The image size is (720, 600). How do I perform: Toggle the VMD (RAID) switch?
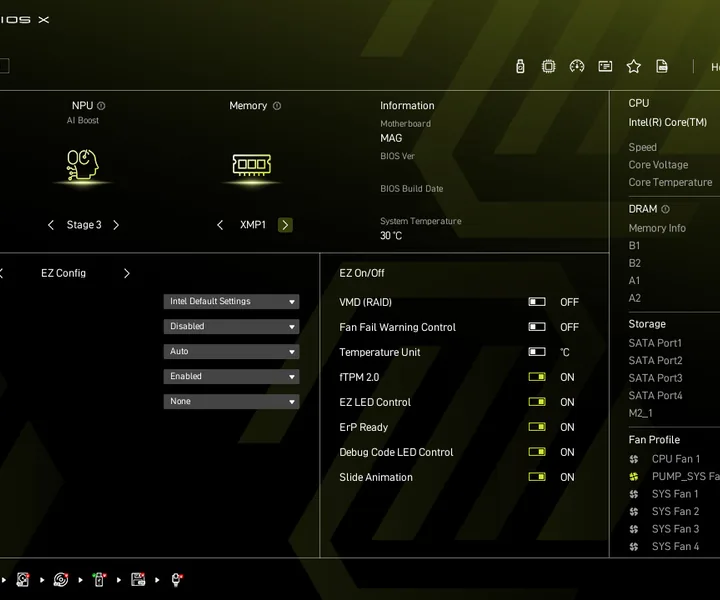click(x=537, y=302)
